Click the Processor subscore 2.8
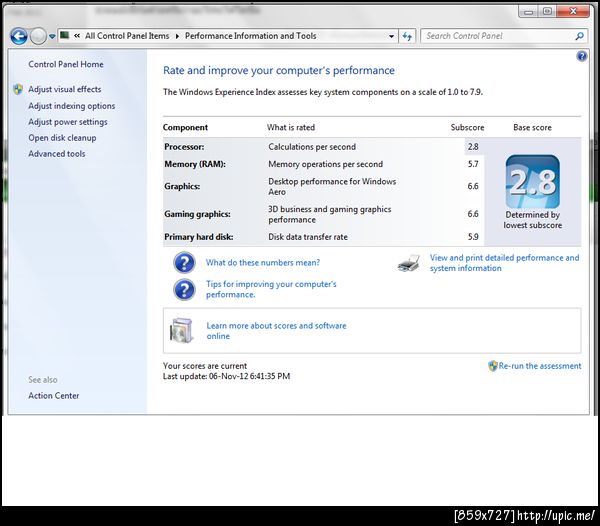600x526 pixels. 473,147
